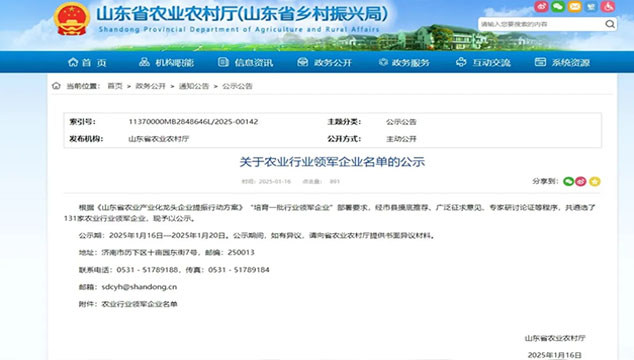Click the 通知公告 breadcrumb link

pyautogui.click(x=194, y=86)
